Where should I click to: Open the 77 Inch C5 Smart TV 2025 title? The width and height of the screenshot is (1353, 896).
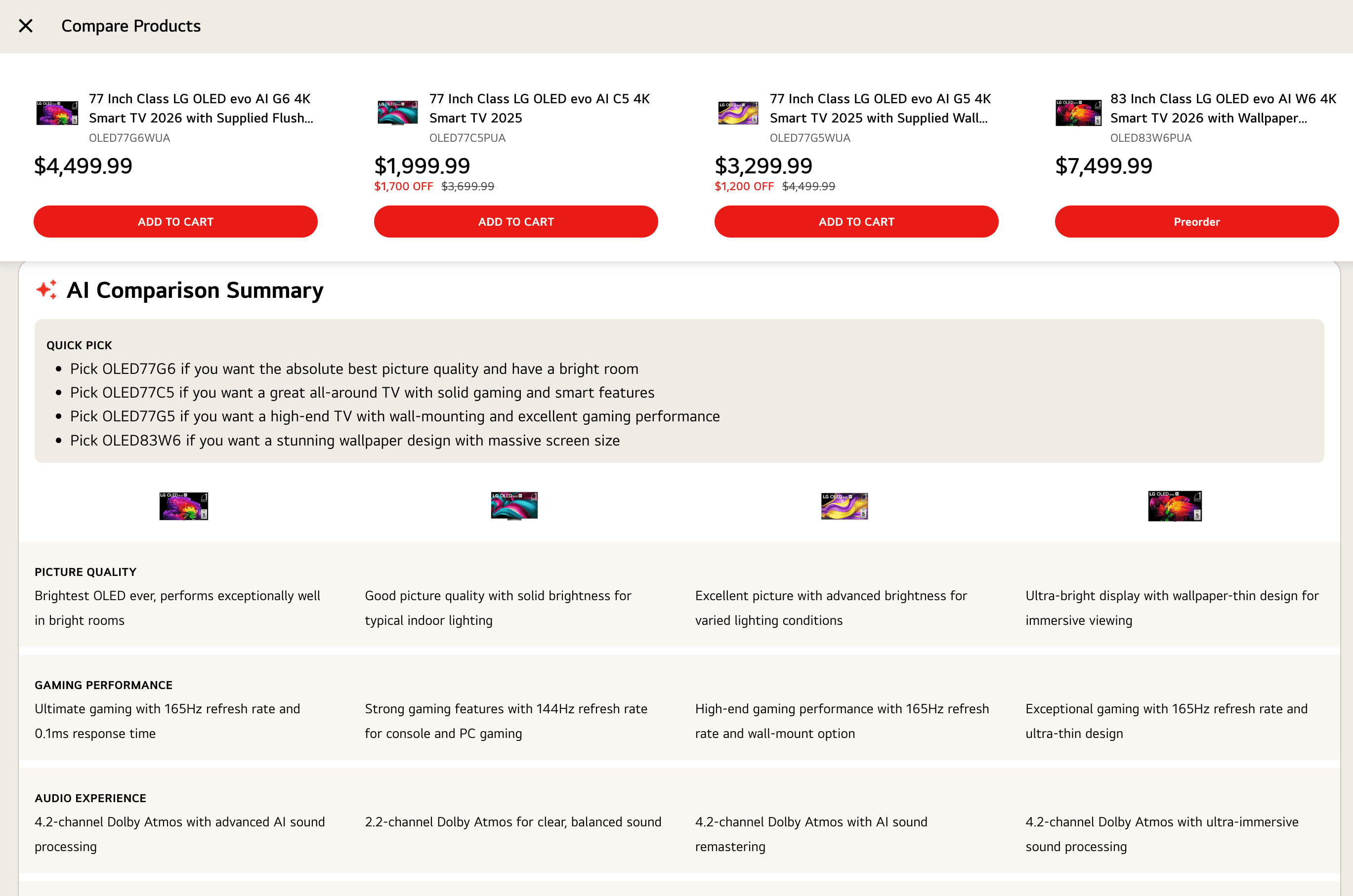click(539, 108)
